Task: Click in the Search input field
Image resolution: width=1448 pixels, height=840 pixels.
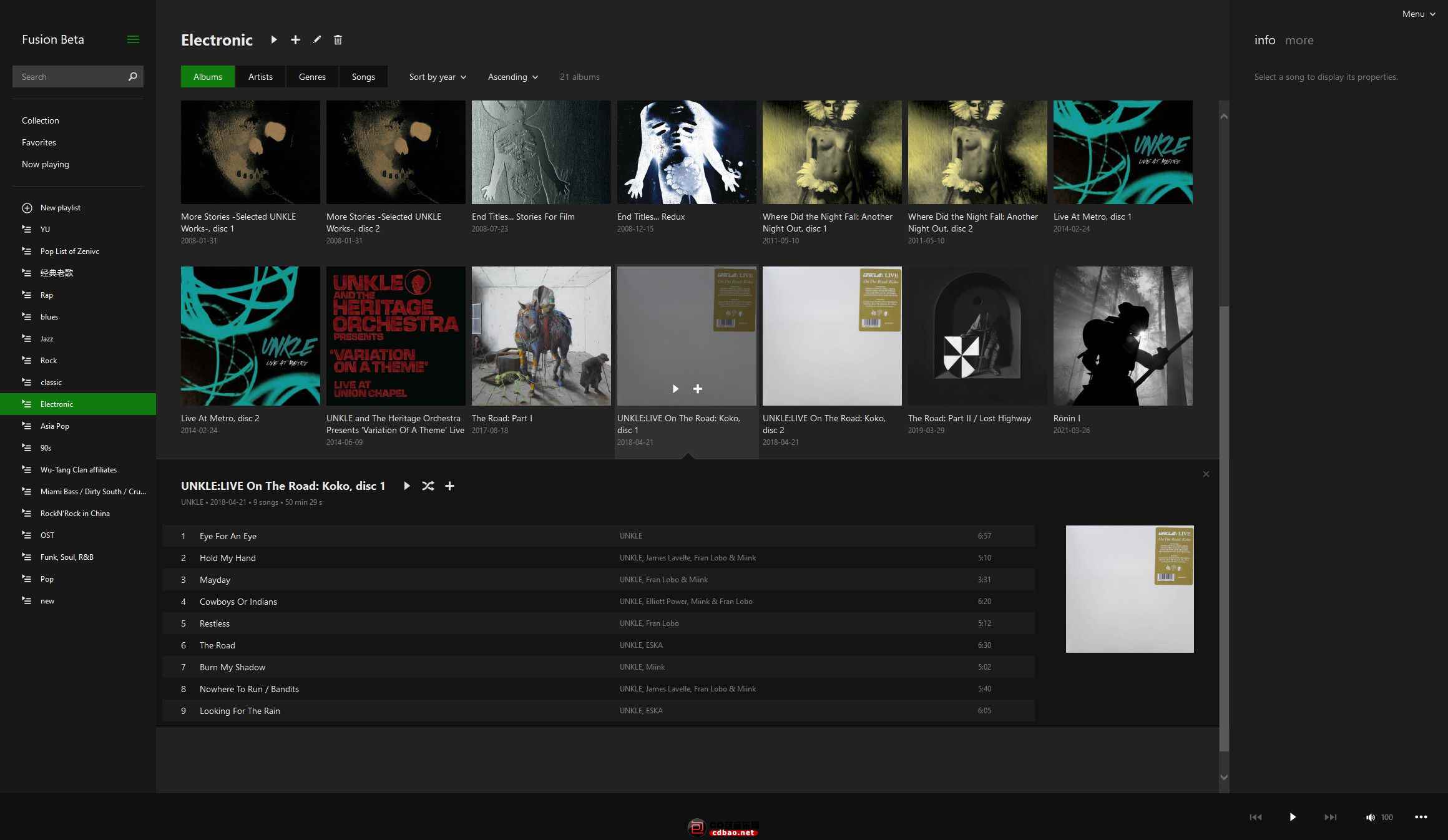Action: pyautogui.click(x=69, y=77)
